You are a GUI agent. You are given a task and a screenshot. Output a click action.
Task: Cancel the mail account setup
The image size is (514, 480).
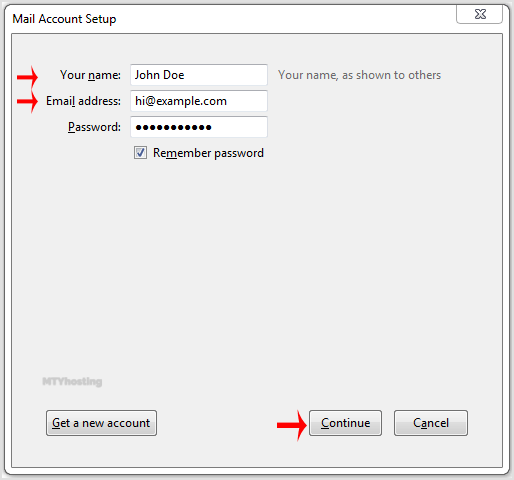431,423
